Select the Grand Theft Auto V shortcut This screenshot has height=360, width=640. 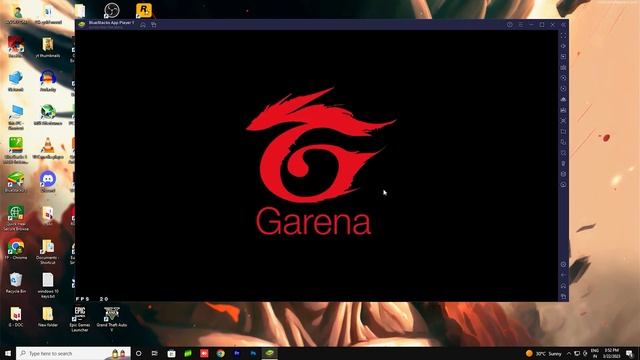click(x=111, y=319)
